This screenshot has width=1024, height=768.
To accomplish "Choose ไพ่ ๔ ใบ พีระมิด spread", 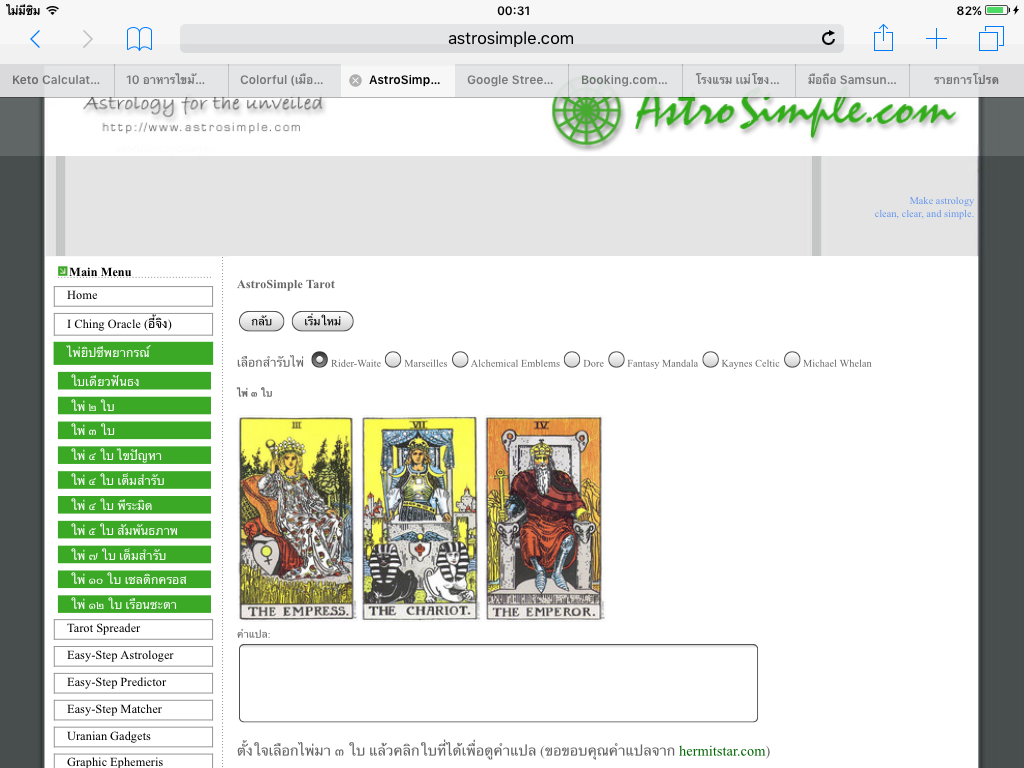I will [135, 505].
